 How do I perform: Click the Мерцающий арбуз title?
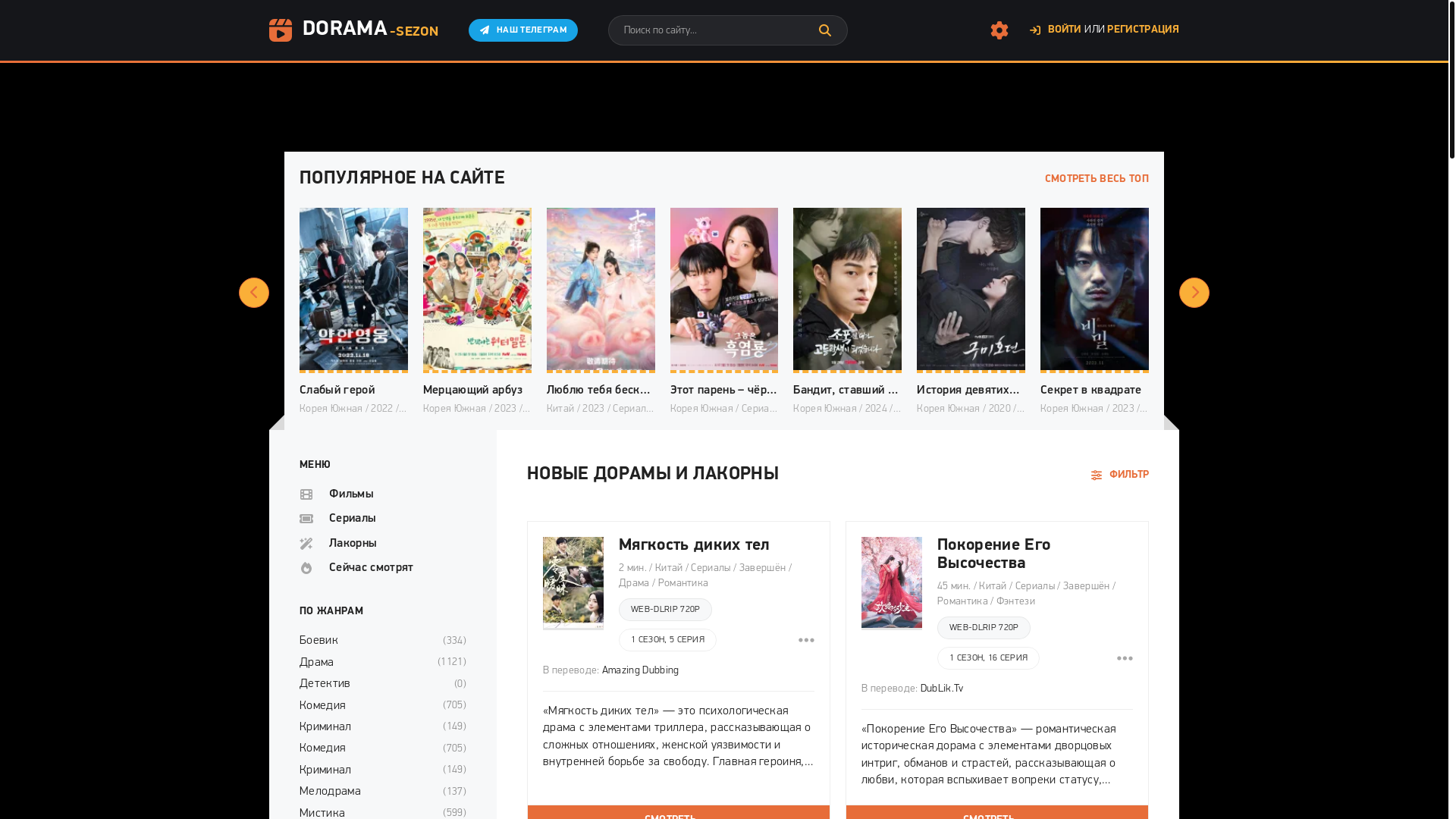(472, 390)
